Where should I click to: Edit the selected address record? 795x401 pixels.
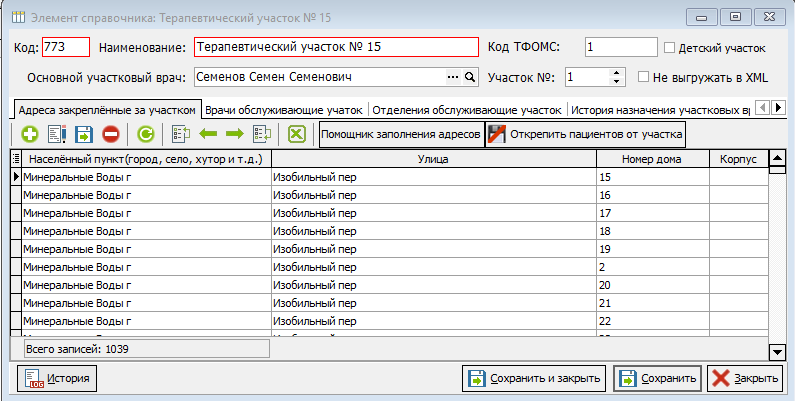57,134
